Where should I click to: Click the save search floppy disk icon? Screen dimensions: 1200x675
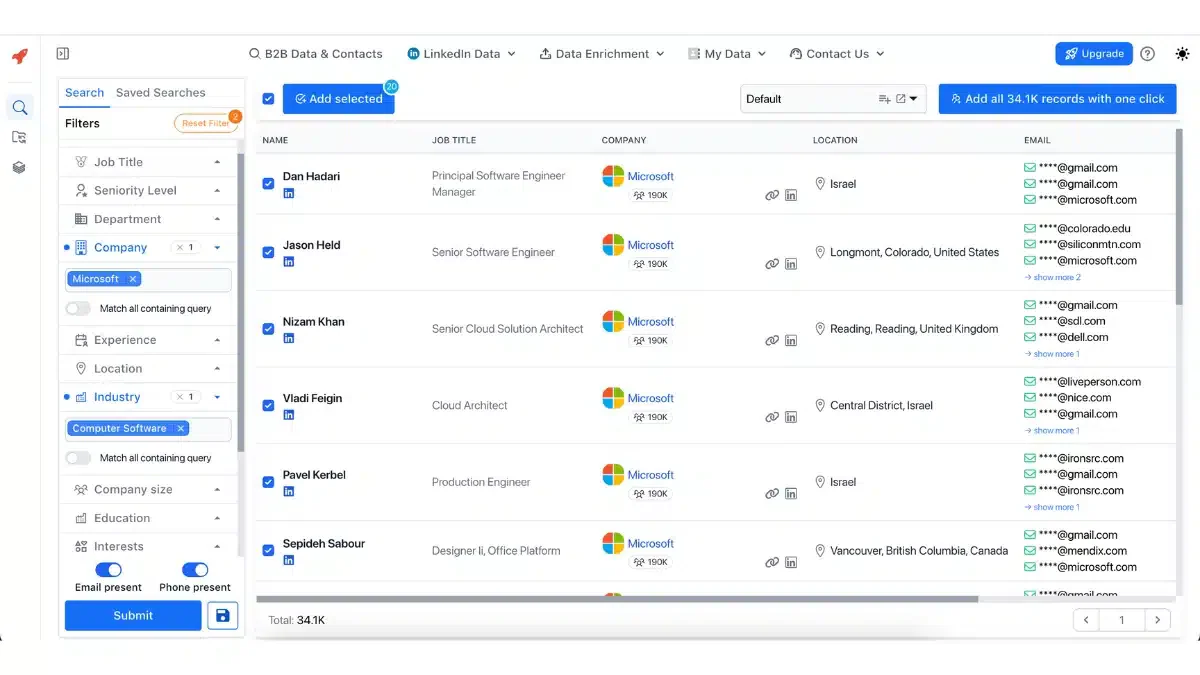(223, 615)
